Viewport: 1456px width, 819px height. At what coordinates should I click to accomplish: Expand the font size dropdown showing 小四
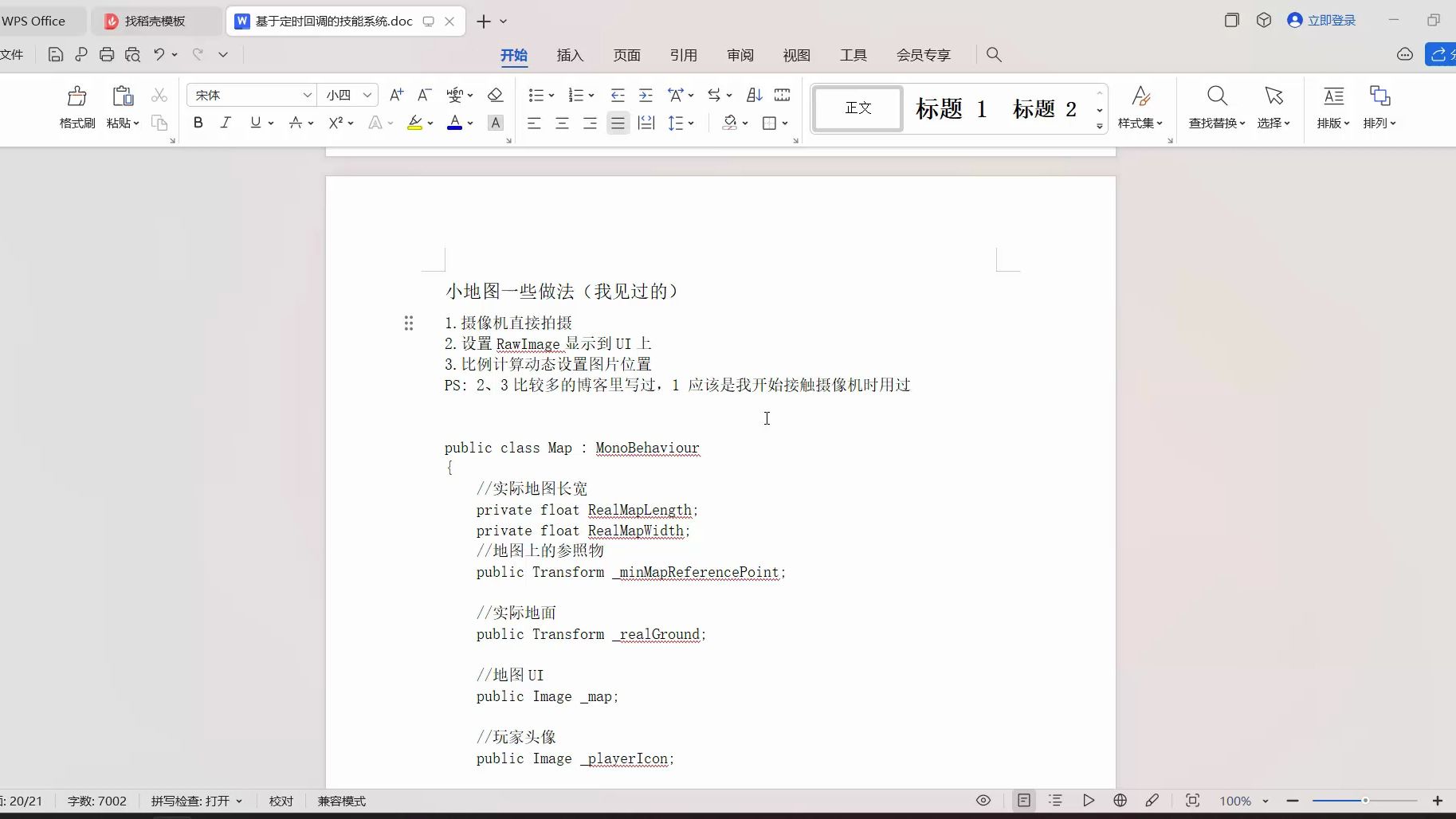(367, 95)
